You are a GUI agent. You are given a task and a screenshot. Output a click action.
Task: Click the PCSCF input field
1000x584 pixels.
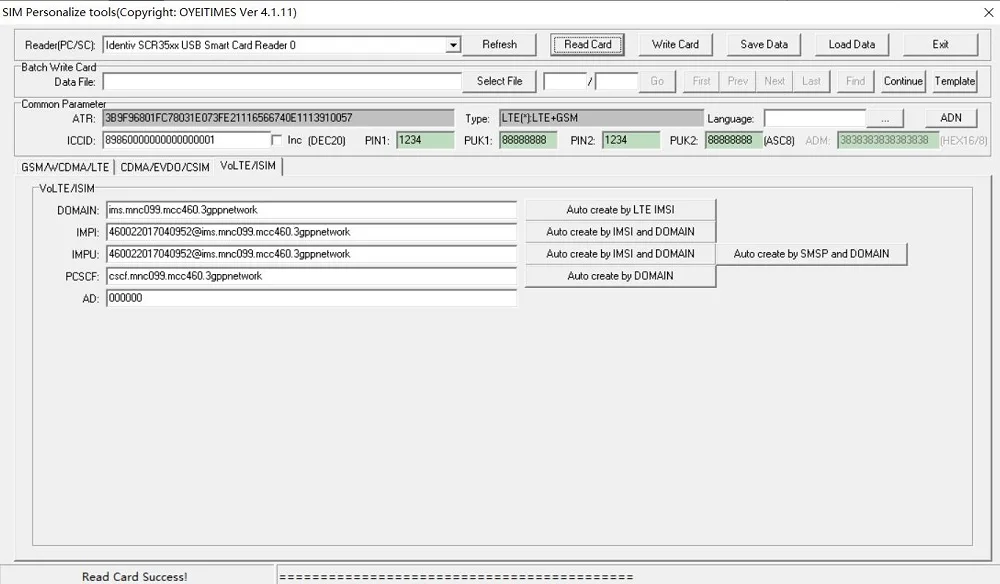coord(311,276)
